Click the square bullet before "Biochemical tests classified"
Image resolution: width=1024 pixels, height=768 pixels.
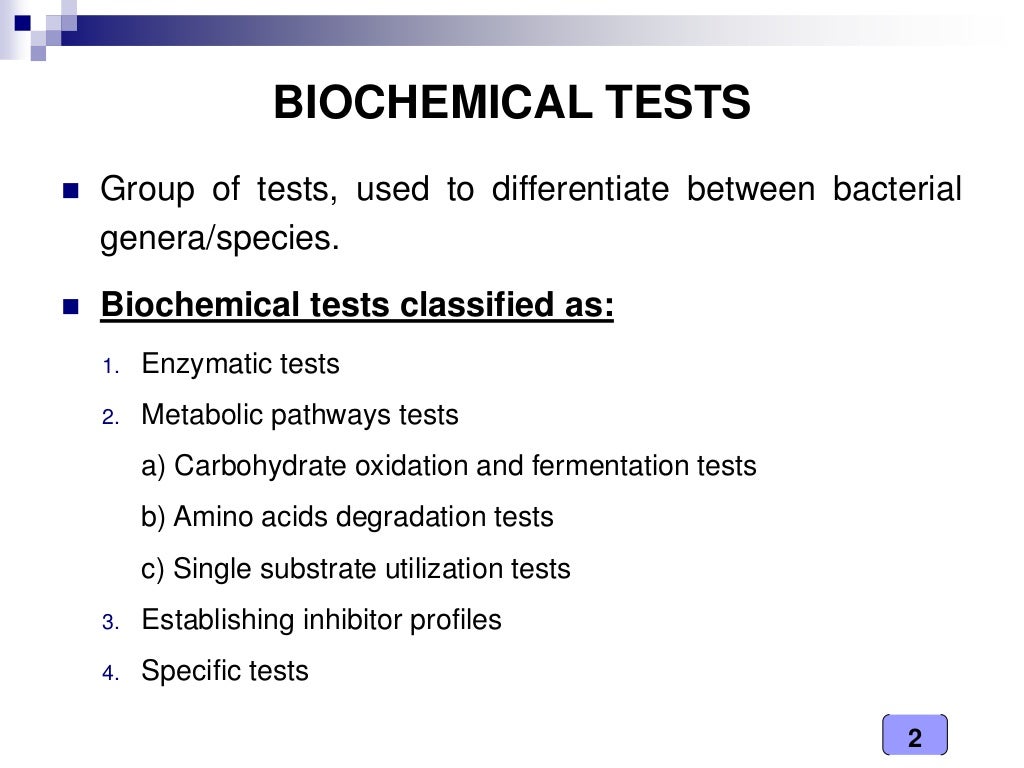[x=70, y=307]
